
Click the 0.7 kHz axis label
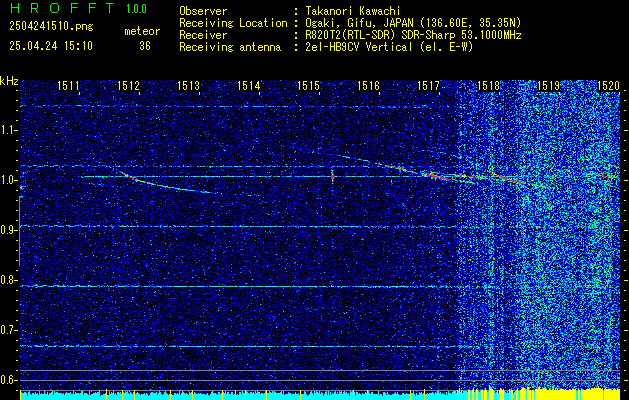(x=7, y=330)
